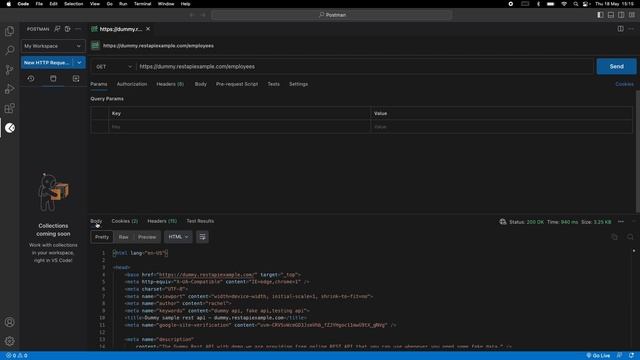Open editor more actions ellipsis
Screen dimensions: 640x360
tap(631, 29)
